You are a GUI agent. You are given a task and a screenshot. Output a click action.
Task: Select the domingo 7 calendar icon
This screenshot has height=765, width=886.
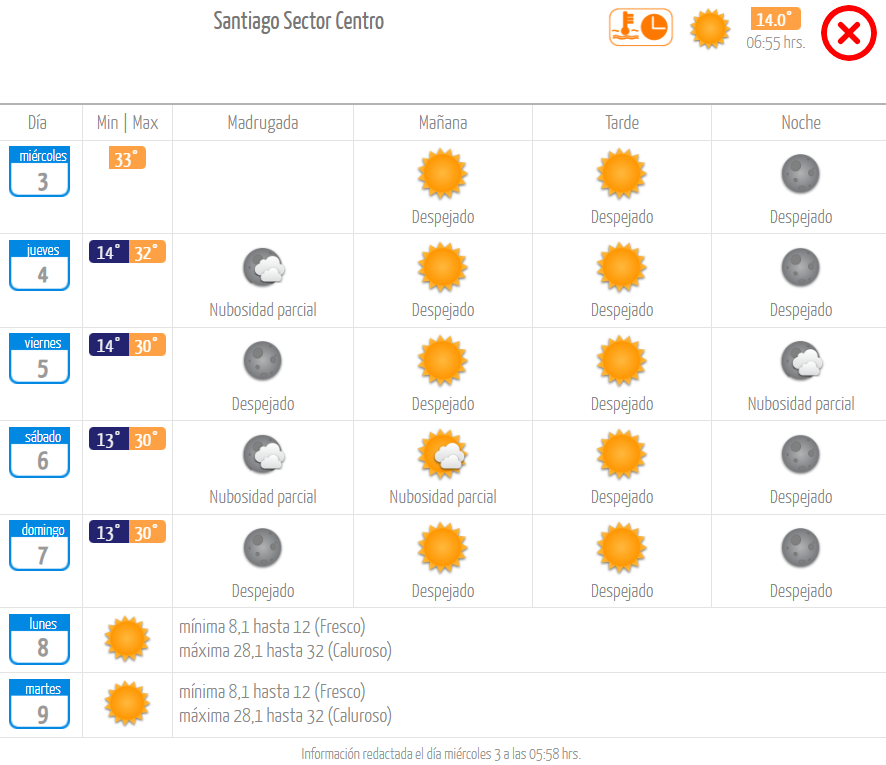coord(40,545)
